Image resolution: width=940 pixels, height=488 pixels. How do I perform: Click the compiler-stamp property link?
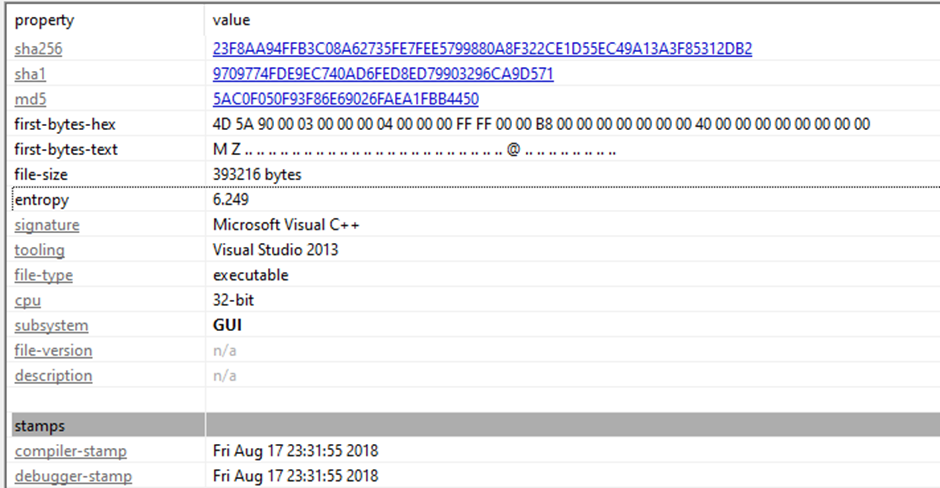pos(70,452)
